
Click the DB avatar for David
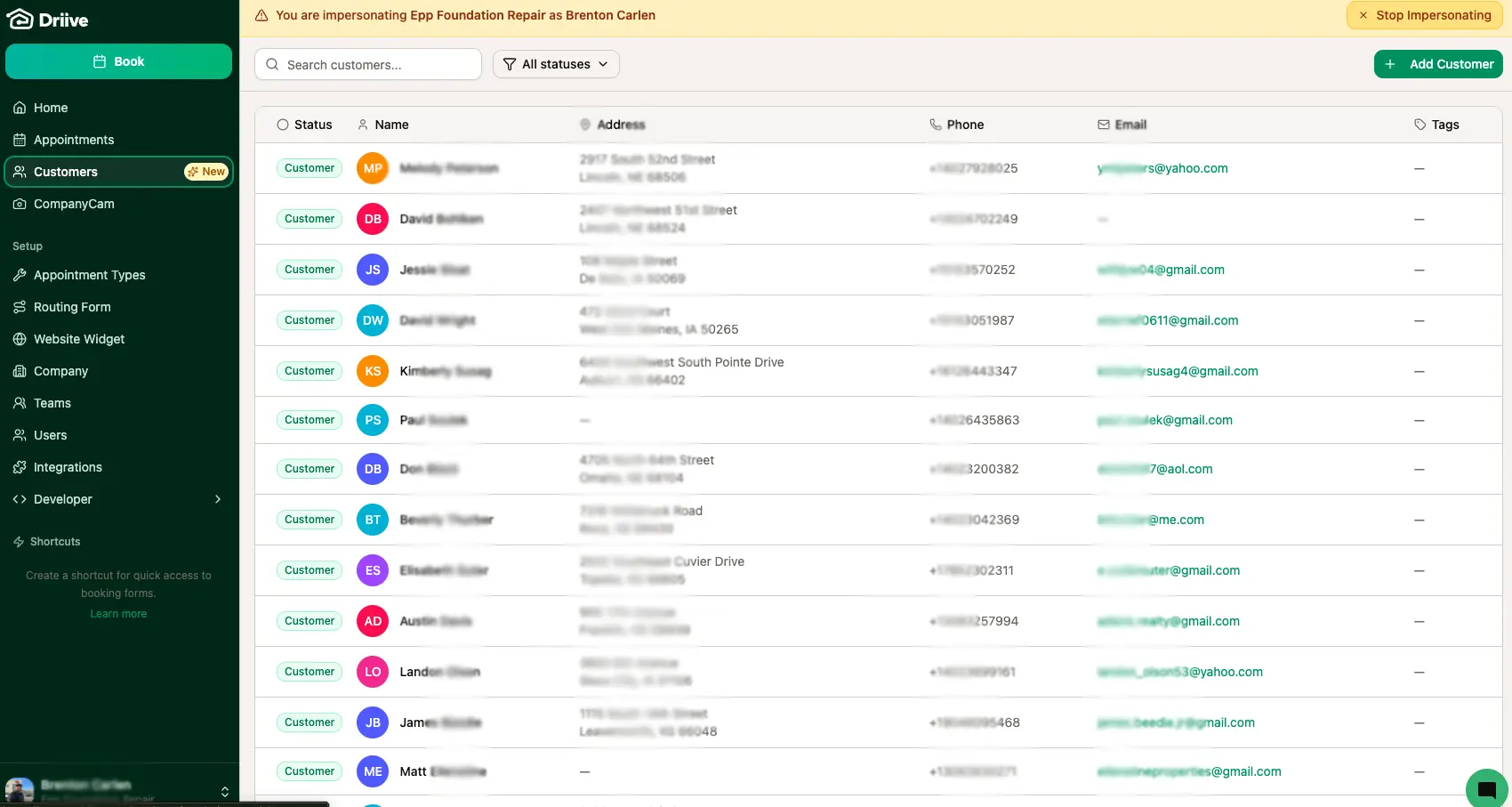[373, 219]
